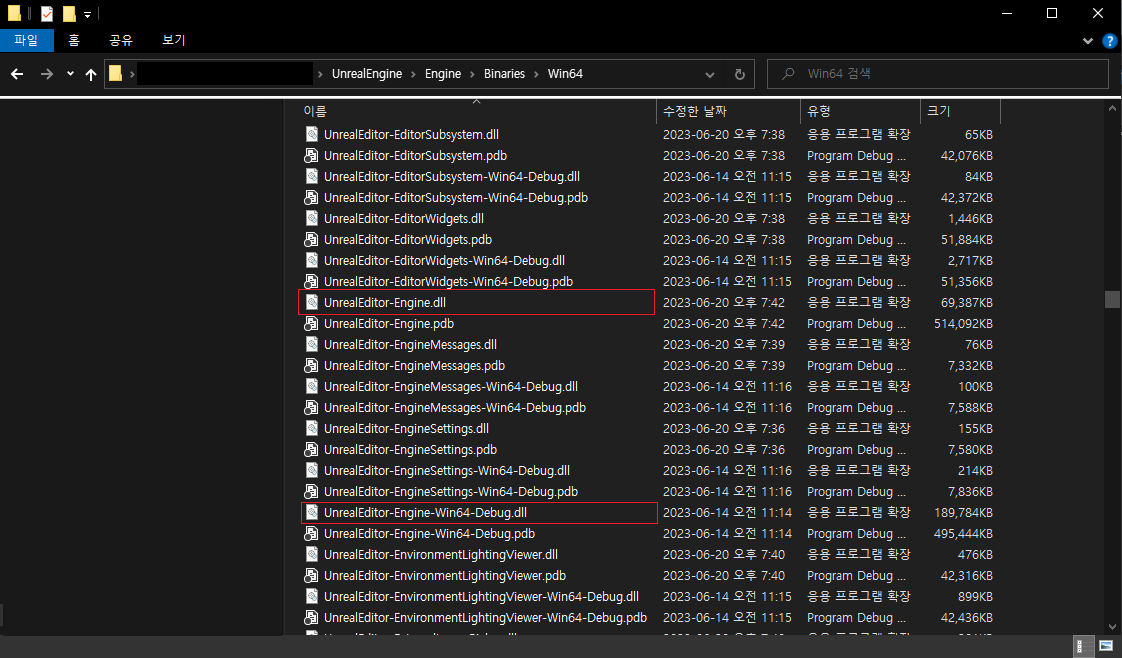The height and width of the screenshot is (658, 1122).
Task: Click new folder quick access icon
Action: 69,14
